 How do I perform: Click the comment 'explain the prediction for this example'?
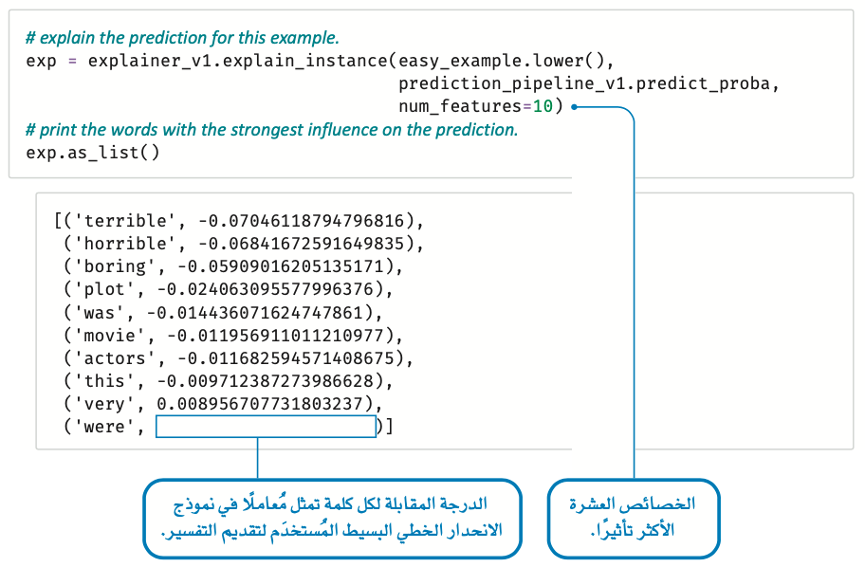[x=182, y=38]
